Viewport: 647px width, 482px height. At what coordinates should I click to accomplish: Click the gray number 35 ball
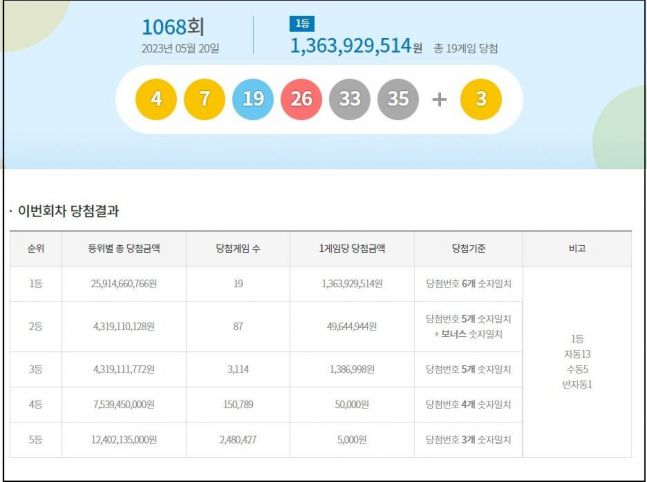tap(398, 100)
